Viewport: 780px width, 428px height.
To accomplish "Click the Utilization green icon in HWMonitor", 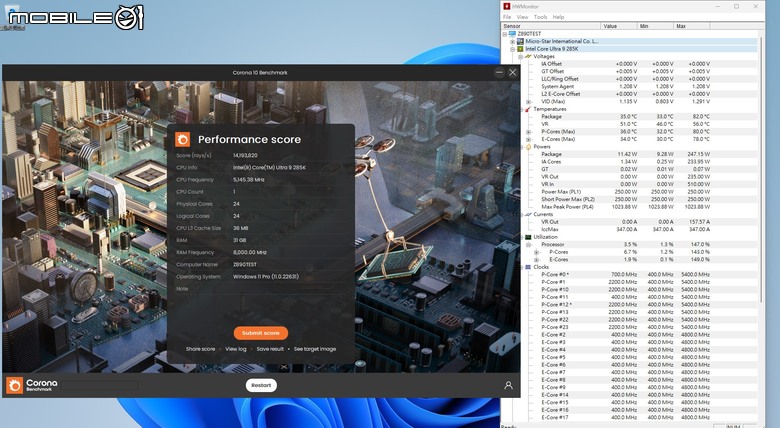I will [528, 237].
